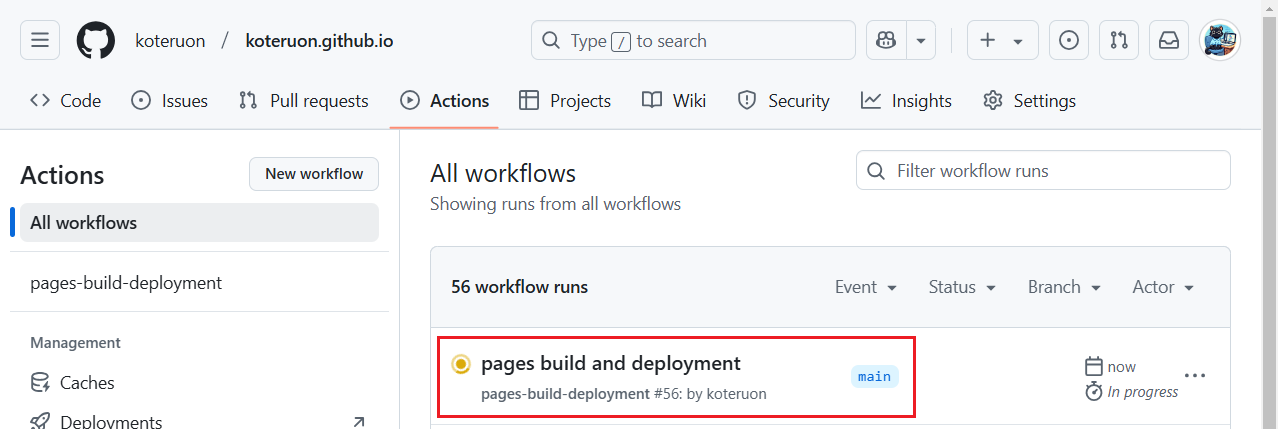Click the Deployments external arrow icon

(x=359, y=422)
